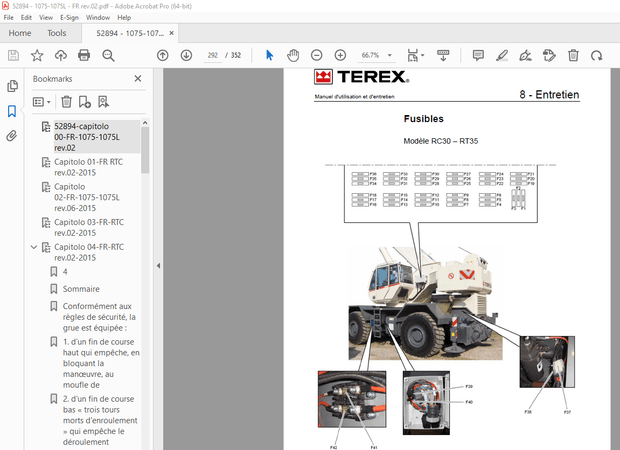Collapse the left pane with the divider arrow

pyautogui.click(x=157, y=265)
